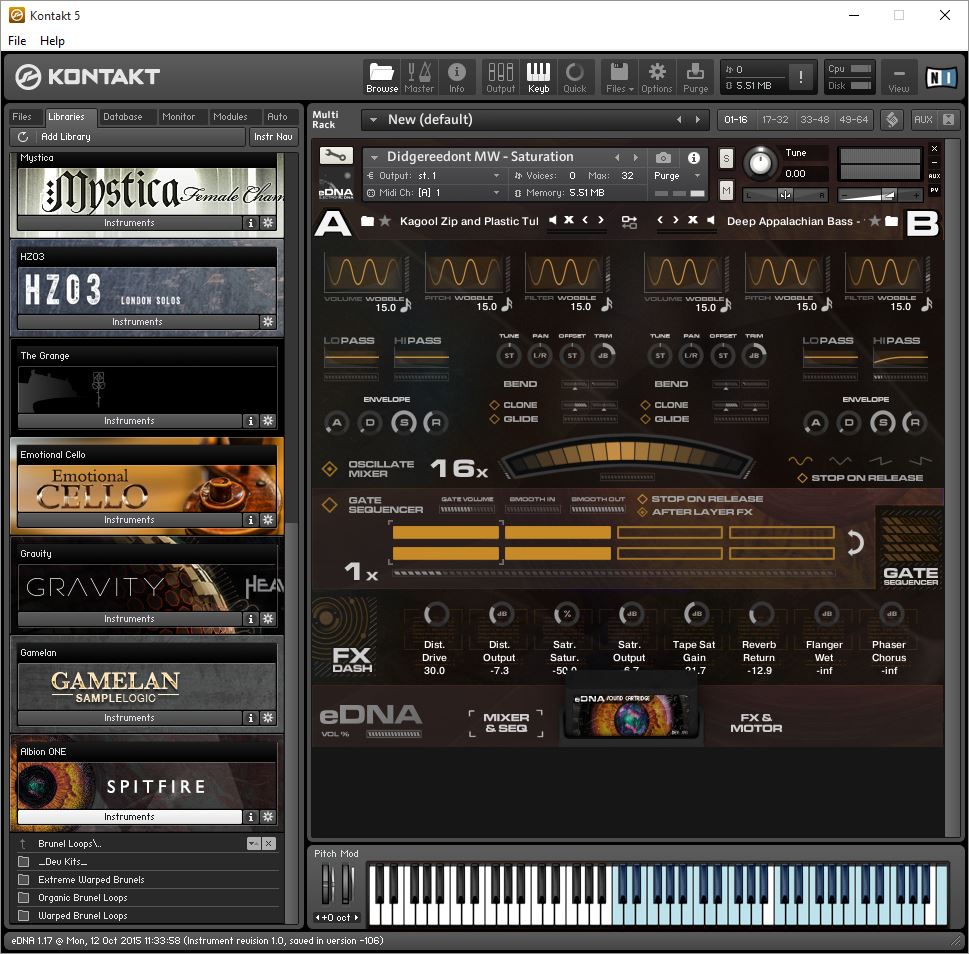Toggle the Mute M button
This screenshot has width=969, height=954.
coord(726,191)
